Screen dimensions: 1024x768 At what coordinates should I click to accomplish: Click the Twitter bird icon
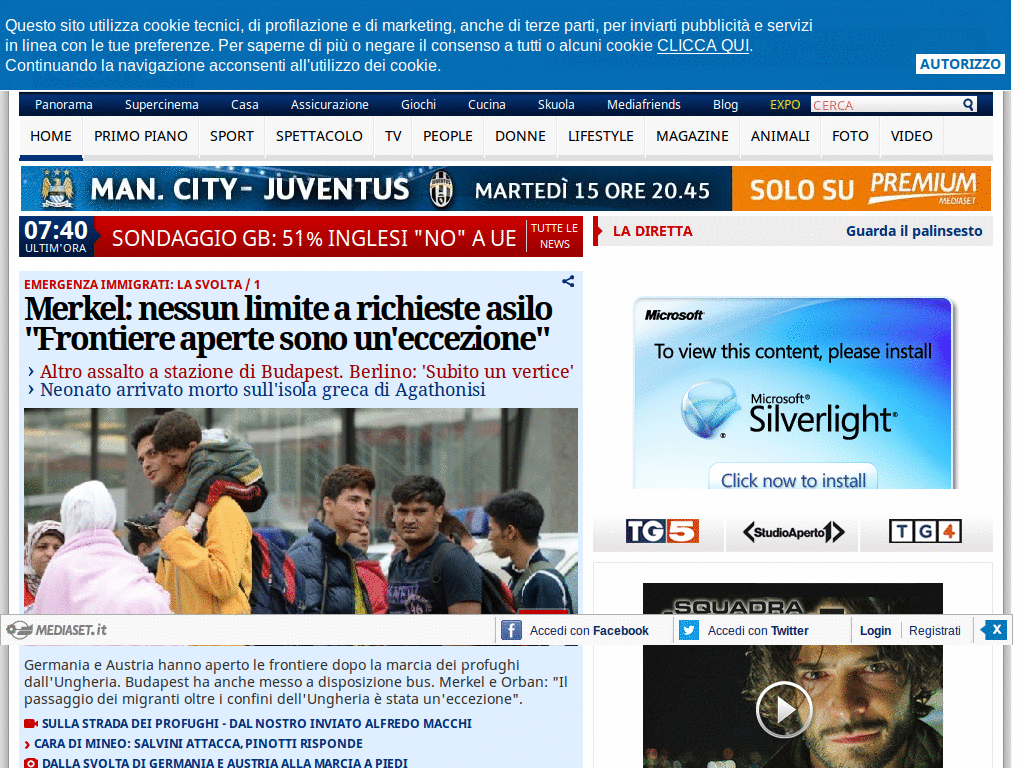point(688,630)
